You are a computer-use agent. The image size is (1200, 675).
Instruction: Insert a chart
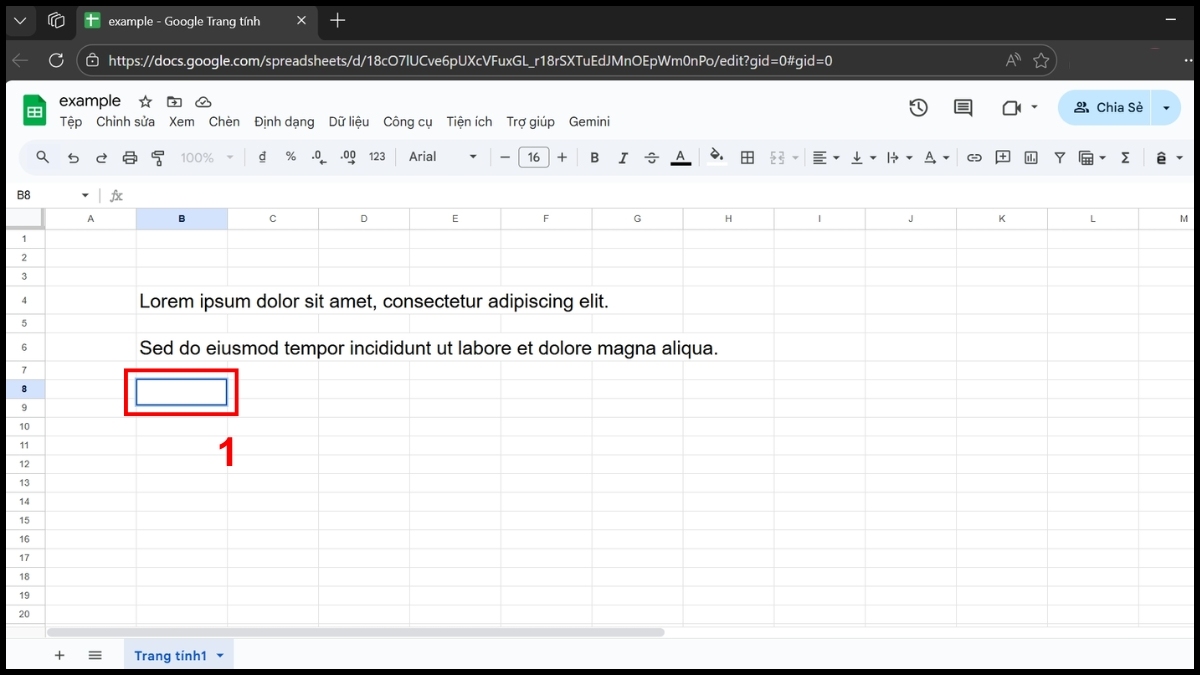pyautogui.click(x=1031, y=157)
